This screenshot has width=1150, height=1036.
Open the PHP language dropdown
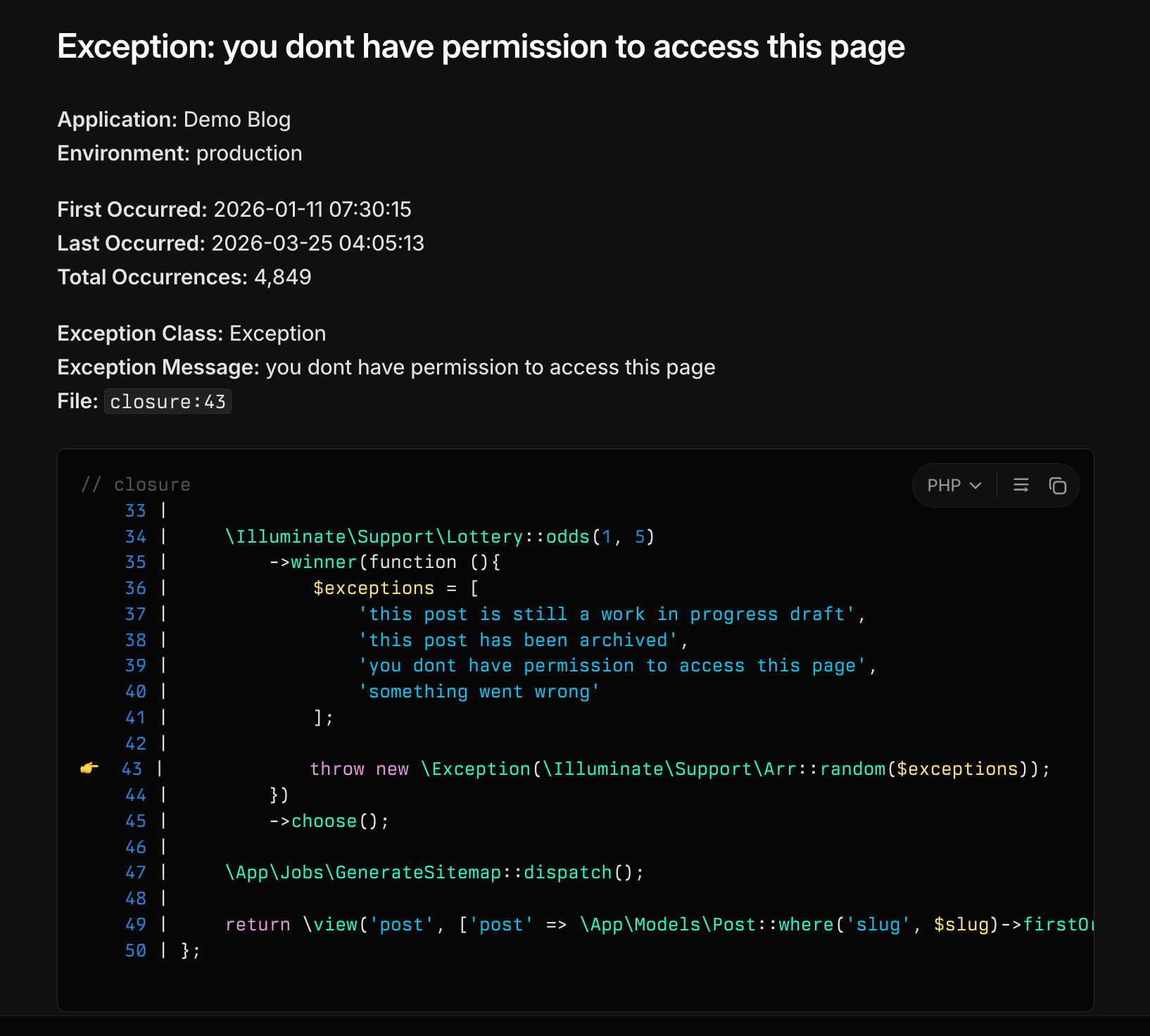click(x=954, y=486)
